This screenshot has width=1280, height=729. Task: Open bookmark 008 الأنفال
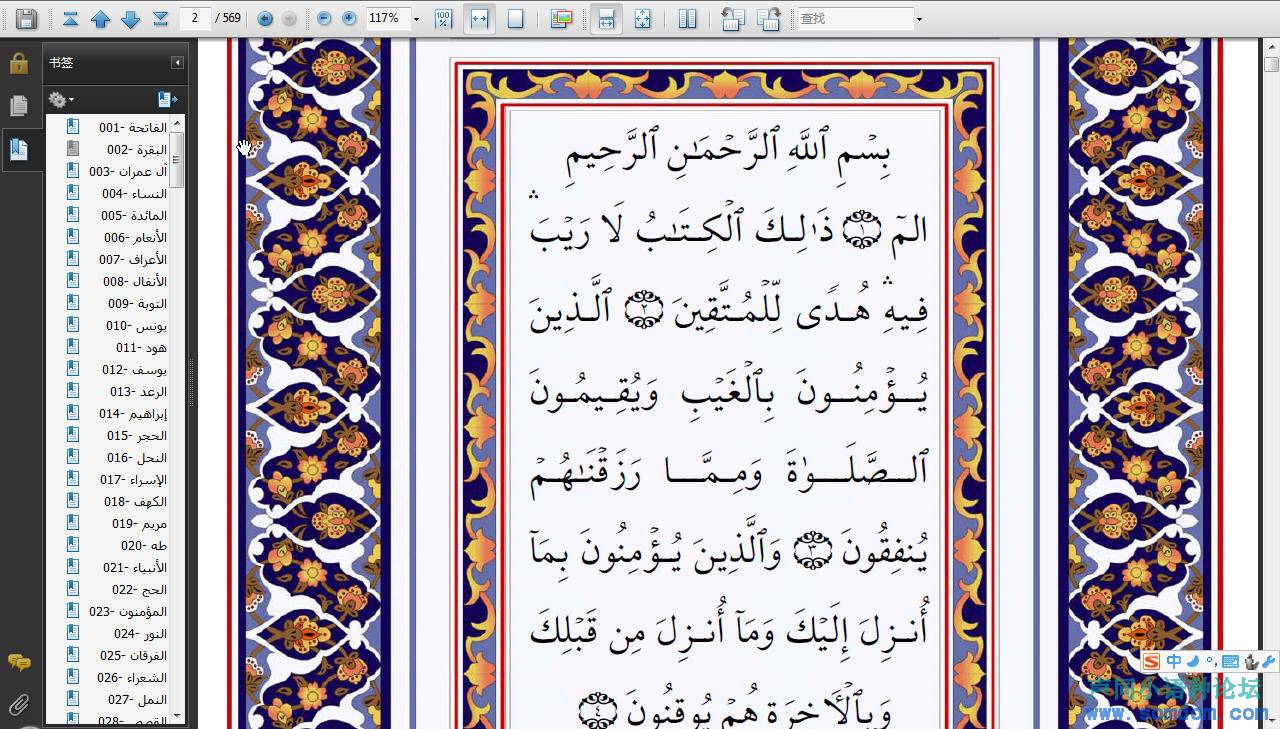point(134,282)
